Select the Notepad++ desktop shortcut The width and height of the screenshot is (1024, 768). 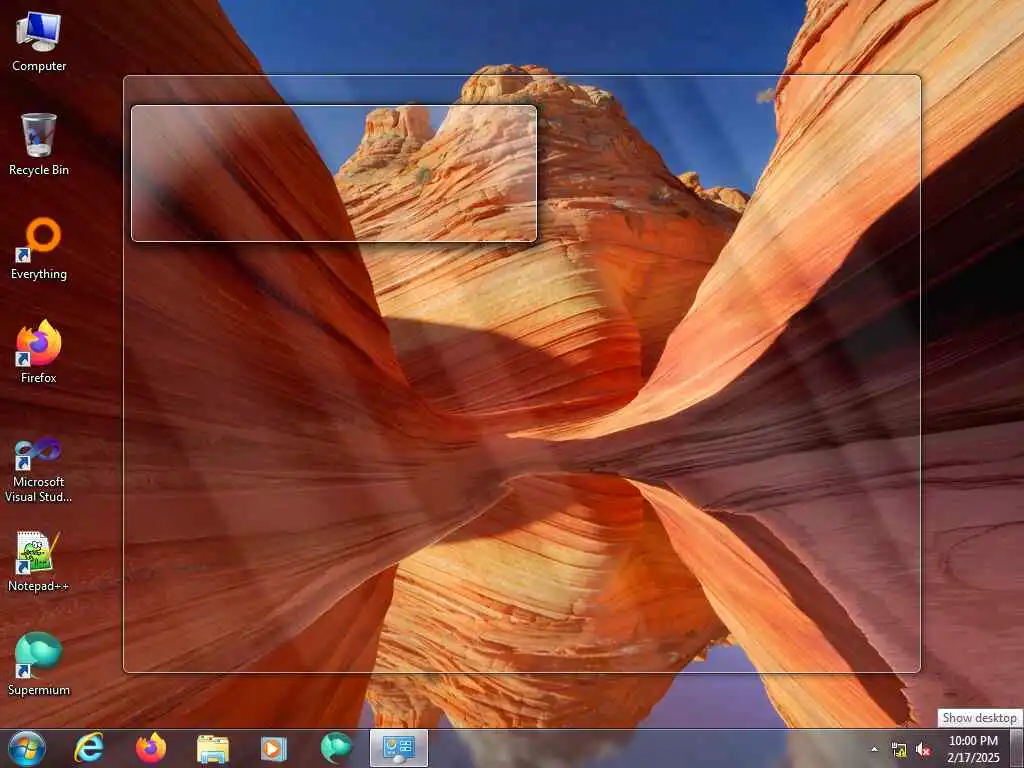point(39,562)
